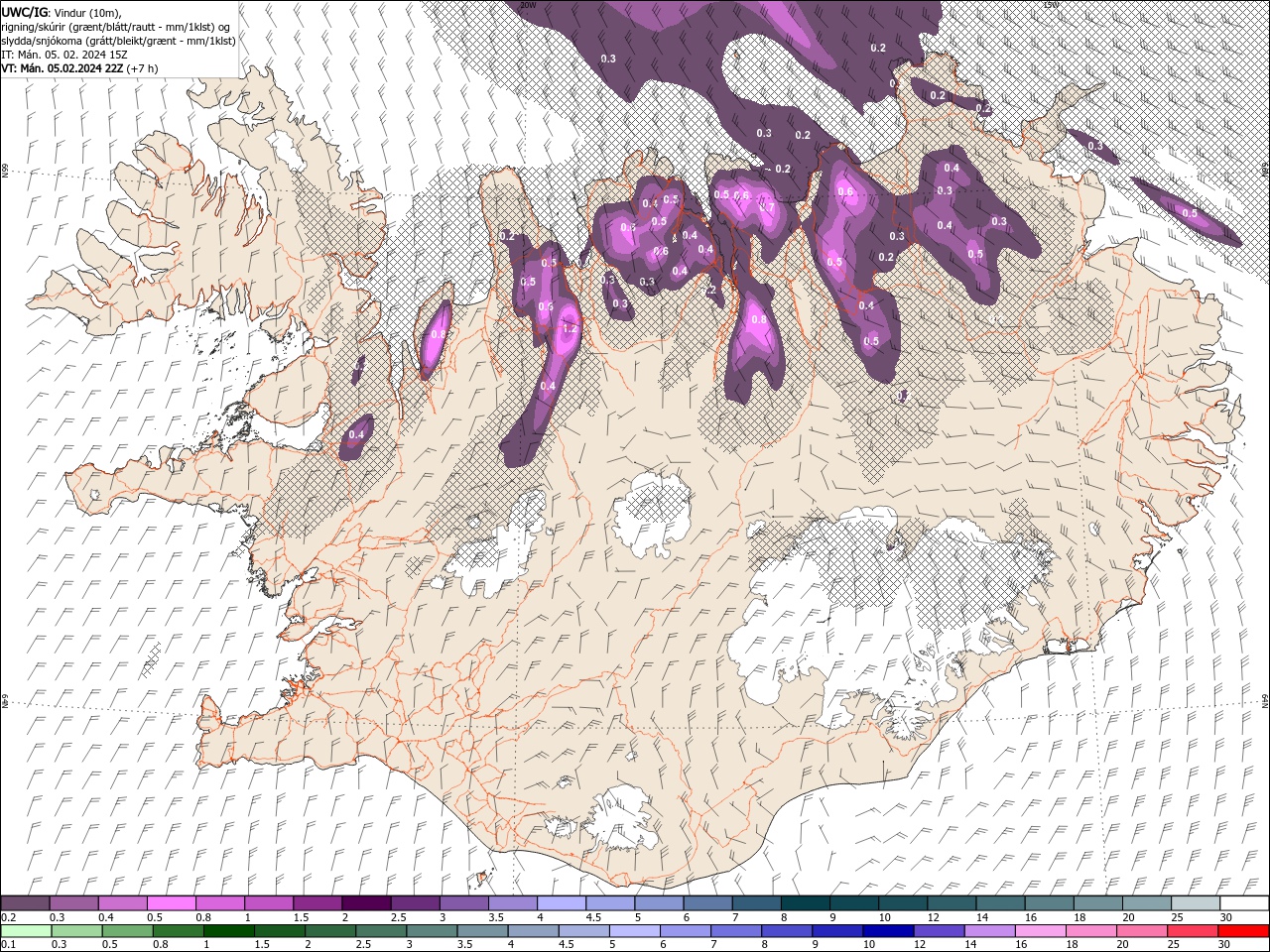Click the lower legend swatch starting at 20
The image size is (1270, 952).
tap(1140, 931)
